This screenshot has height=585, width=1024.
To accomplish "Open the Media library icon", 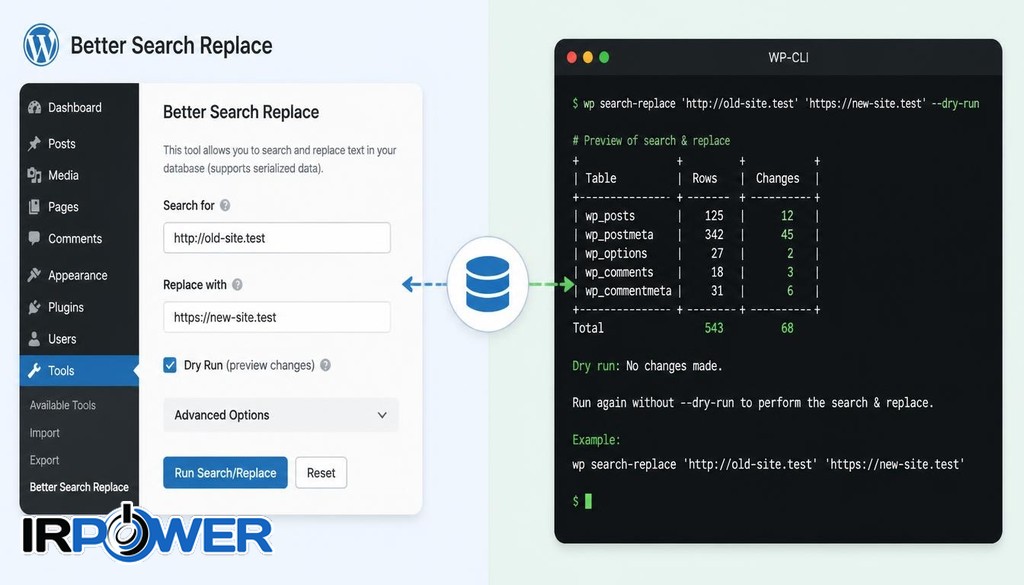I will point(35,175).
